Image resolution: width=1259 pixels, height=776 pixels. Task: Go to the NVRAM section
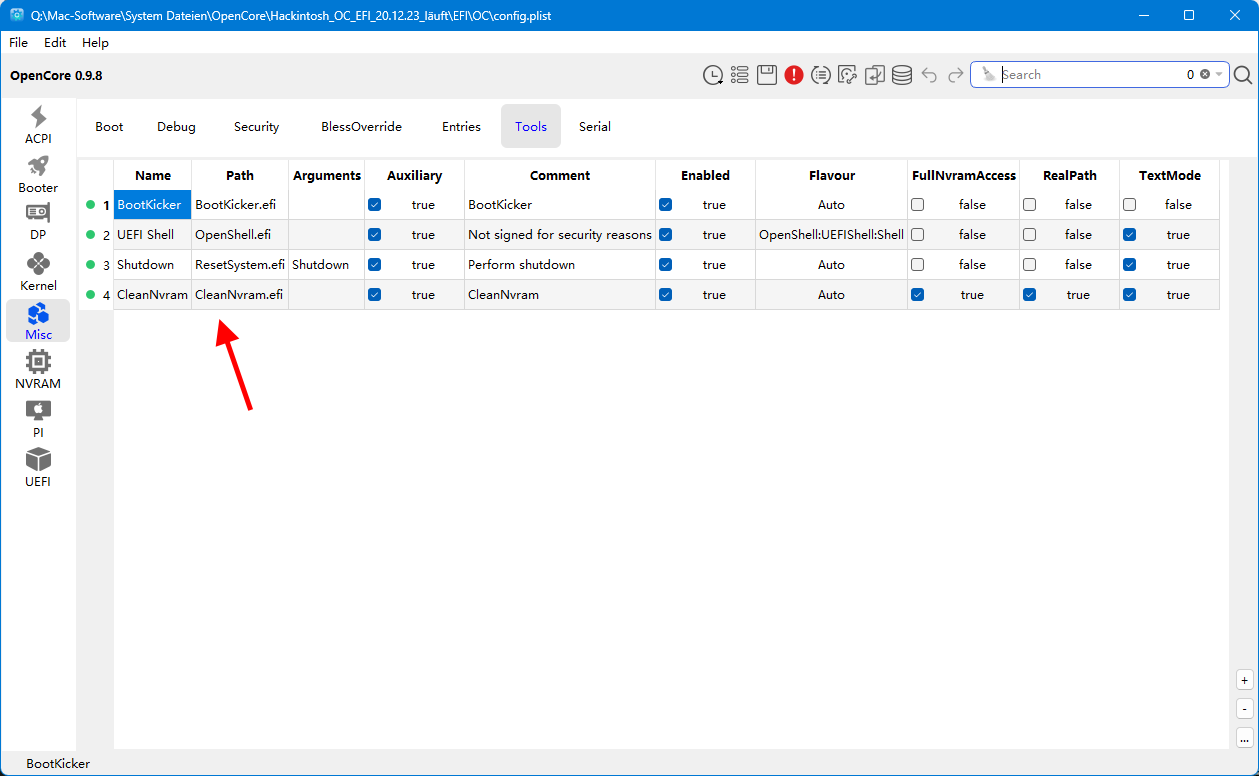click(x=38, y=369)
